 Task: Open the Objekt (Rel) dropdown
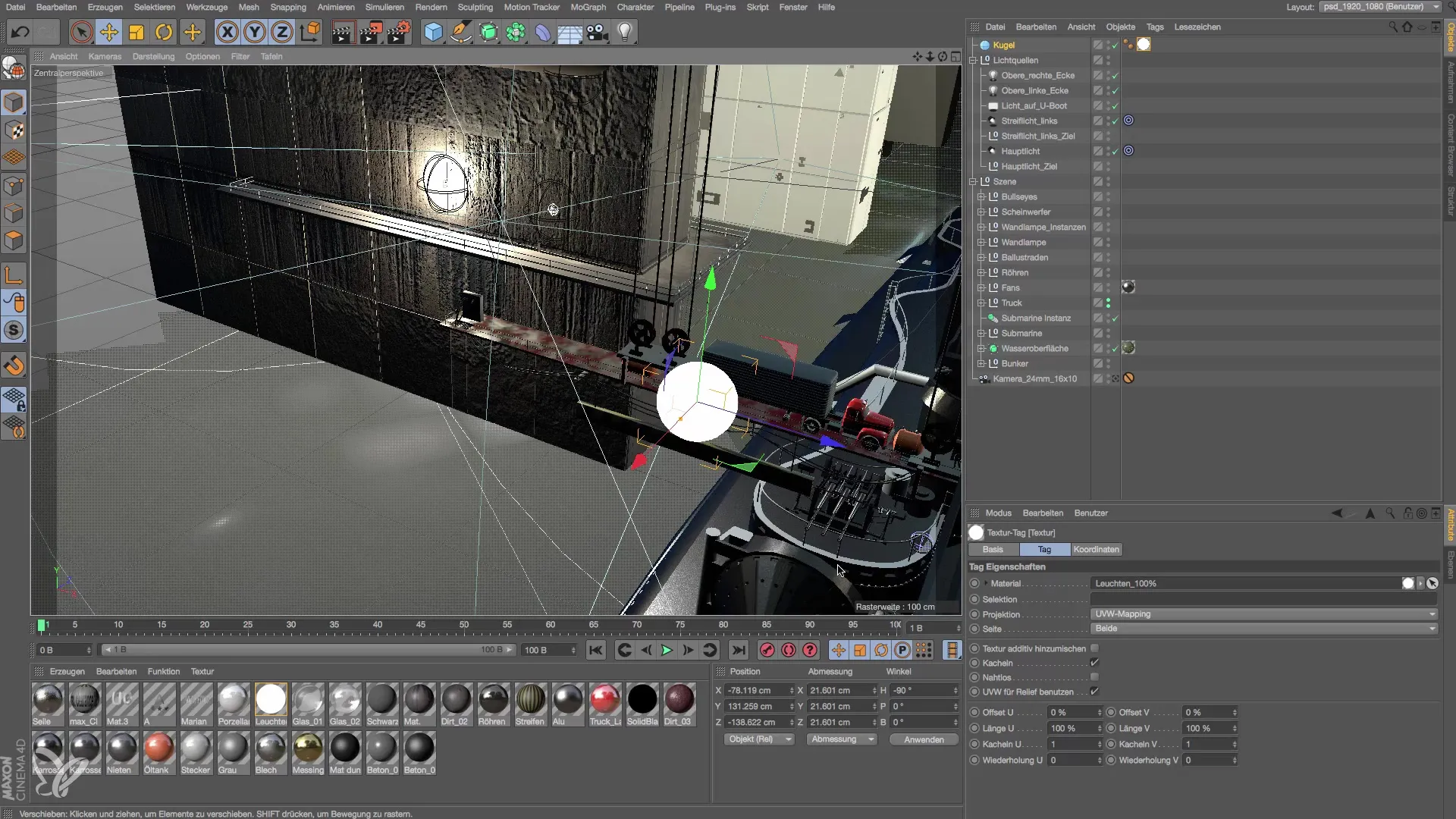[x=760, y=739]
